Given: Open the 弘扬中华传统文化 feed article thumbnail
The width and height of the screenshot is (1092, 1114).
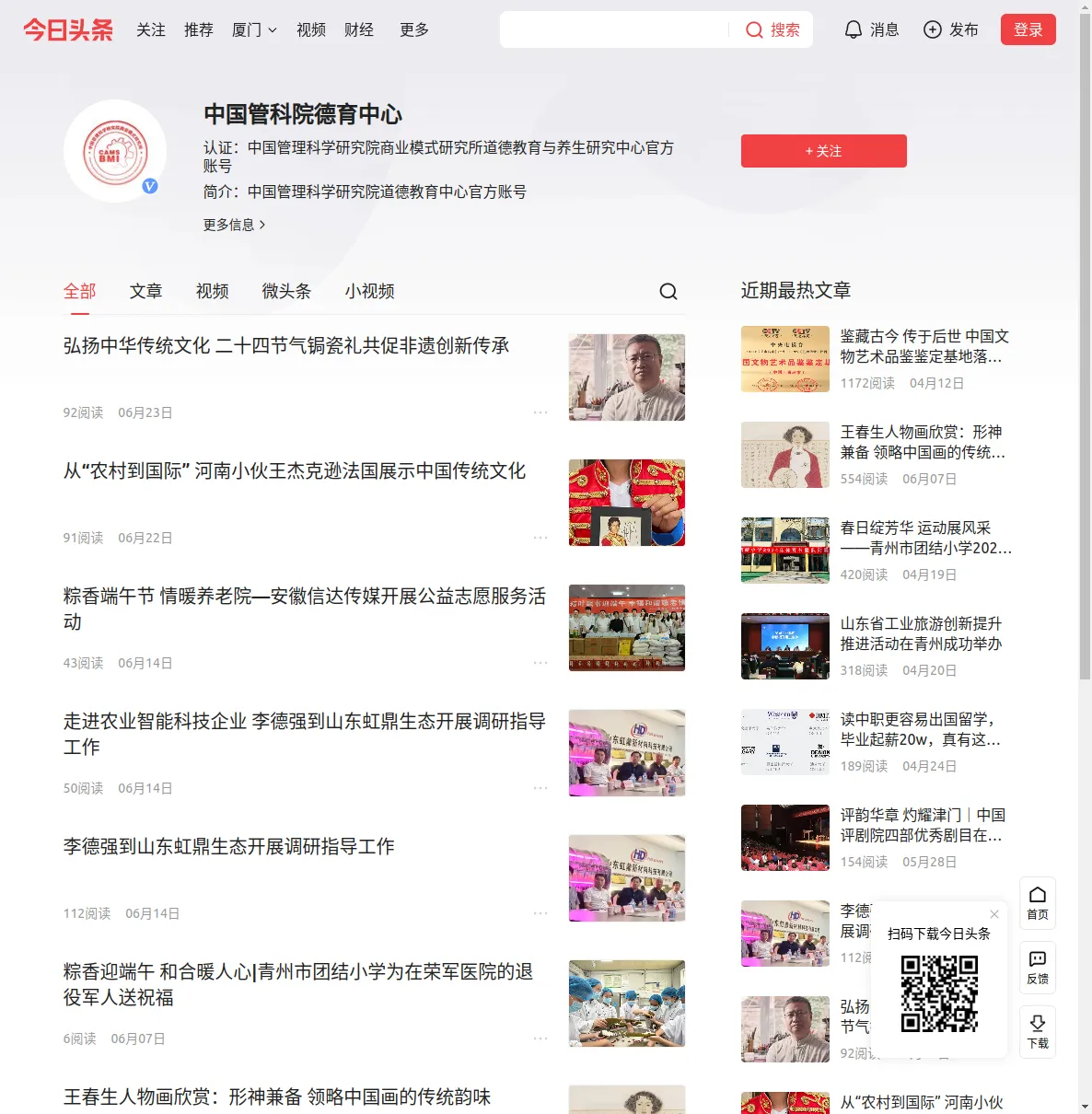Looking at the screenshot, I should [x=627, y=377].
